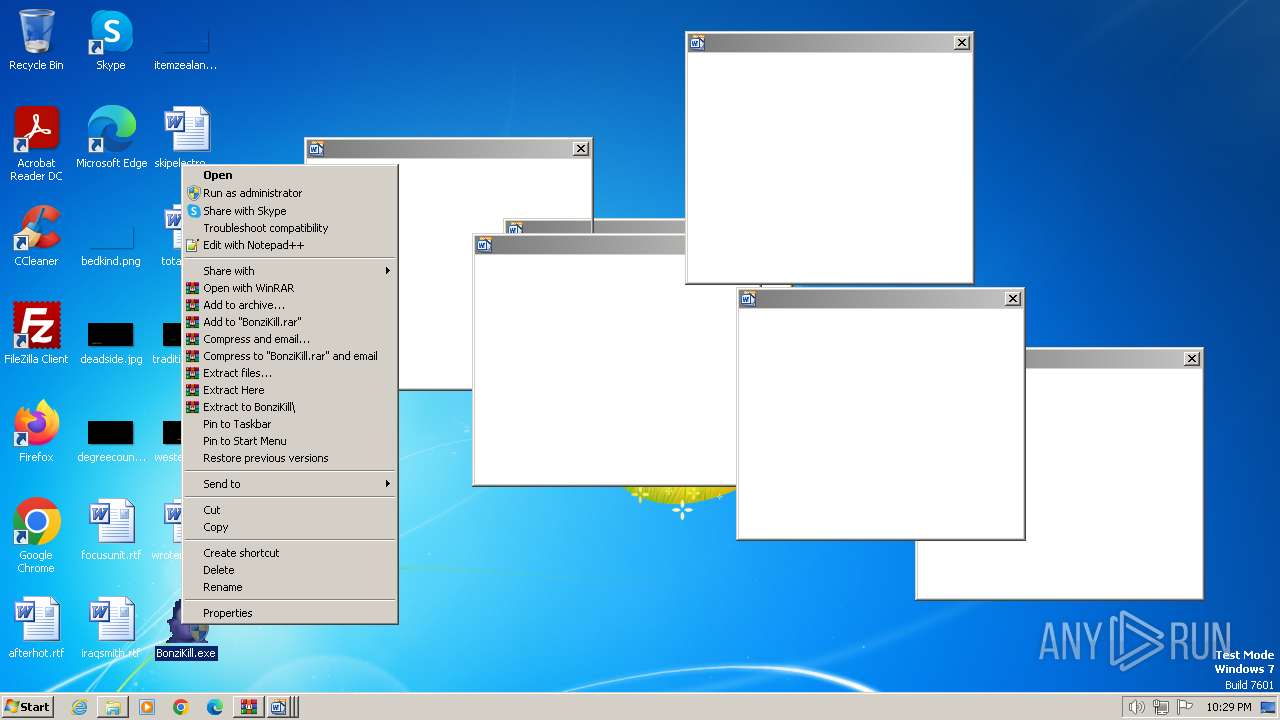Choose Edit with Notepad++
The height and width of the screenshot is (720, 1280).
290,245
